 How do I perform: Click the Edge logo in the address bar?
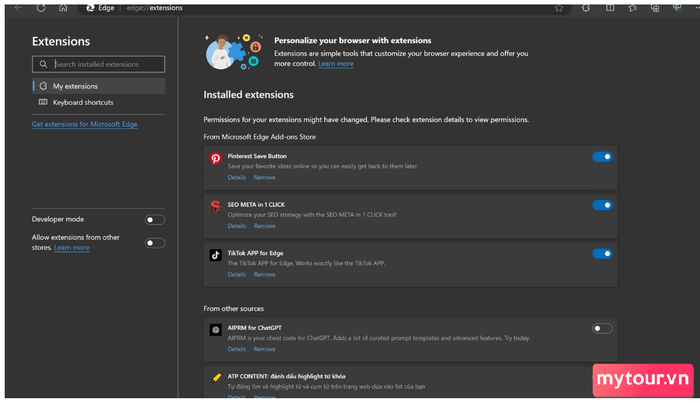pyautogui.click(x=90, y=8)
